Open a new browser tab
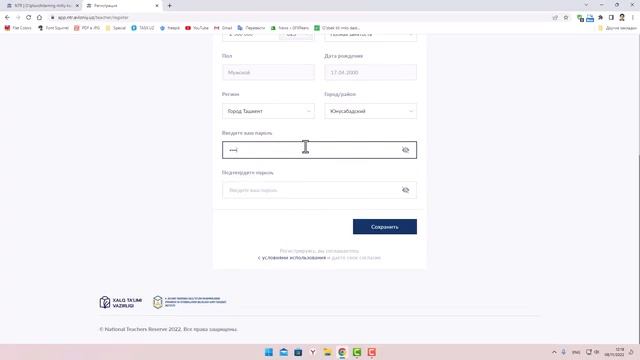Viewport: 640px width, 360px height. pos(169,6)
